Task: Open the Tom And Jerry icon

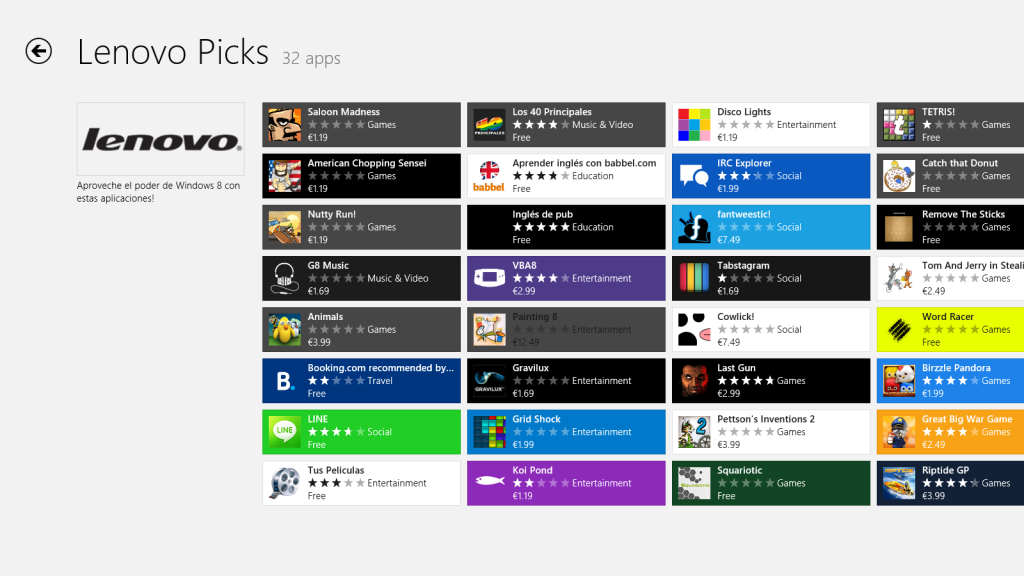Action: [899, 278]
